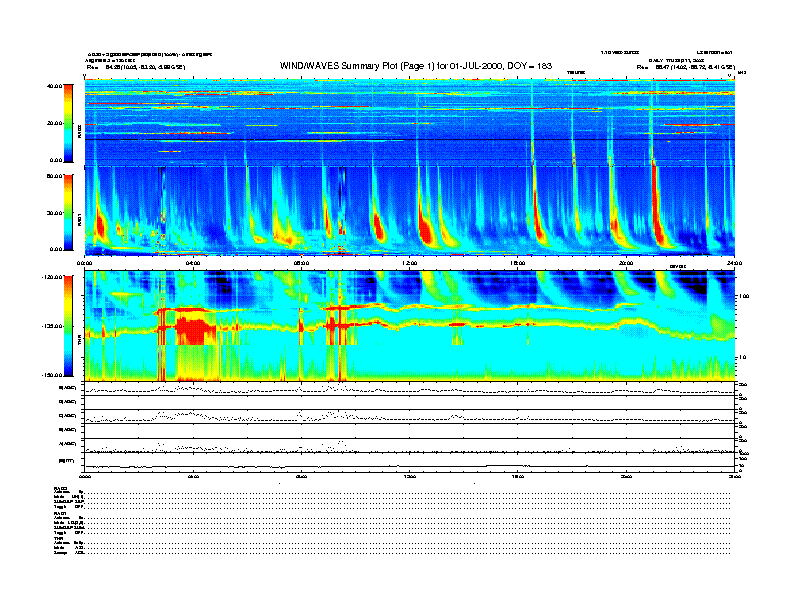Click the 40.00 color scale value

click(x=54, y=86)
